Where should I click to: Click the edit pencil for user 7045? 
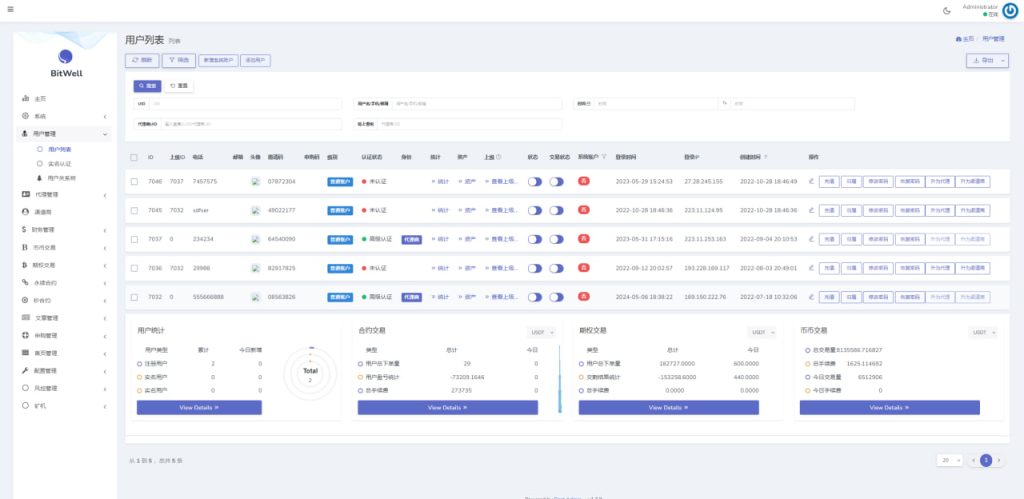coord(811,210)
